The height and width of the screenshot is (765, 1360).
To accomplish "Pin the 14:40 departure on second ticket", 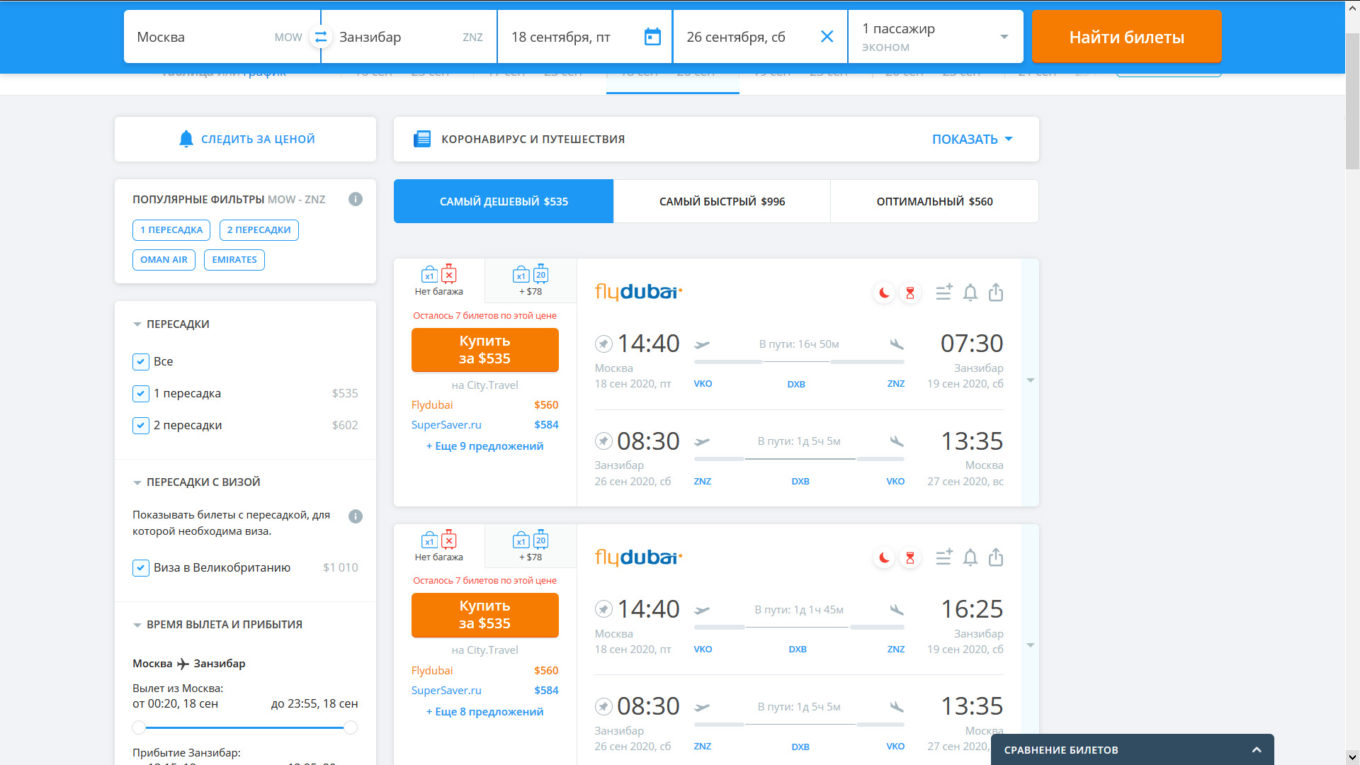I will point(604,608).
